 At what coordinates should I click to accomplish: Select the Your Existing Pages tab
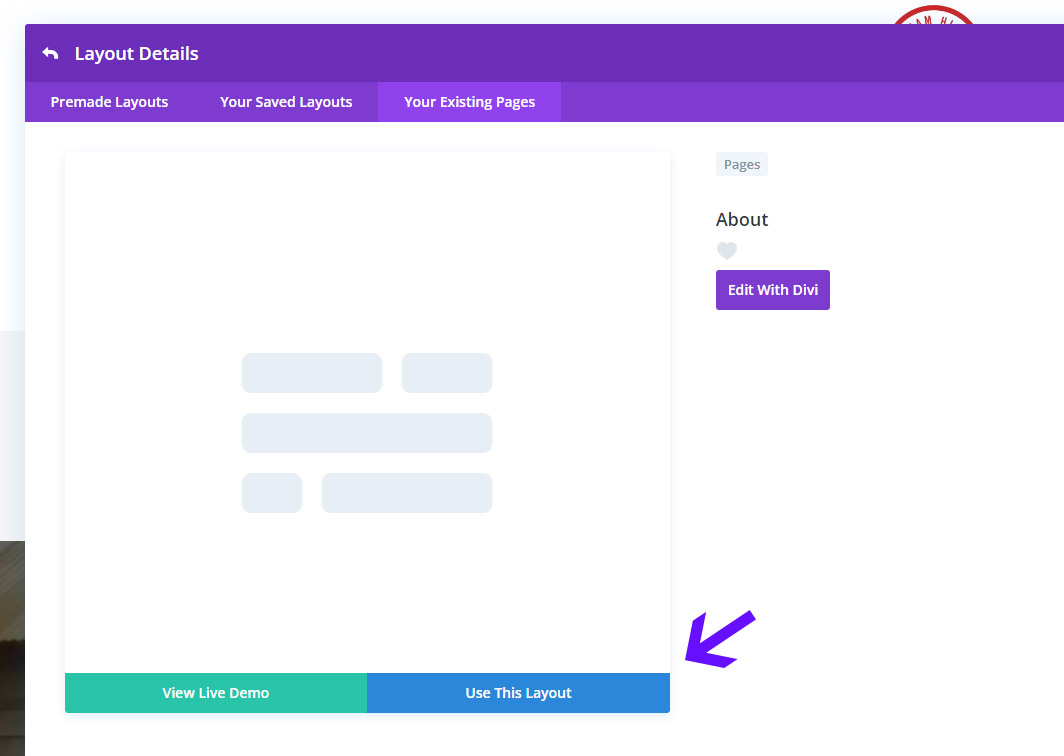click(x=469, y=102)
